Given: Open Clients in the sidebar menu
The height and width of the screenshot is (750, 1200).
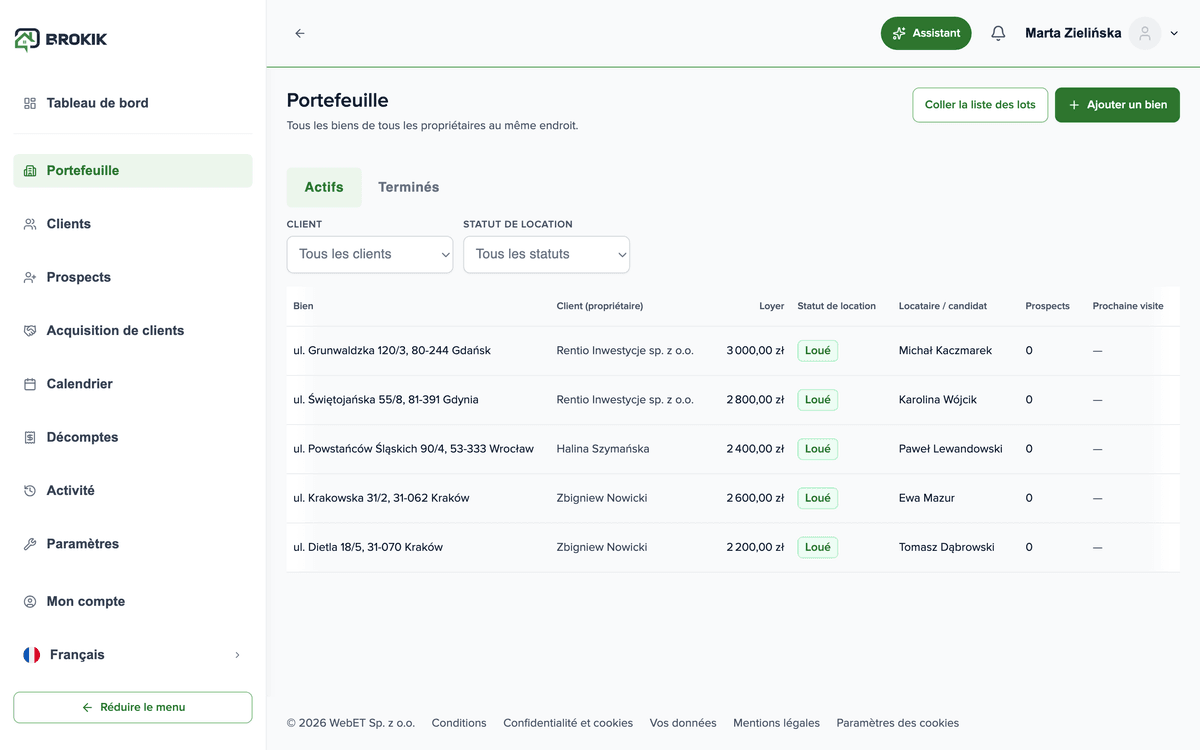Looking at the screenshot, I should [x=133, y=224].
